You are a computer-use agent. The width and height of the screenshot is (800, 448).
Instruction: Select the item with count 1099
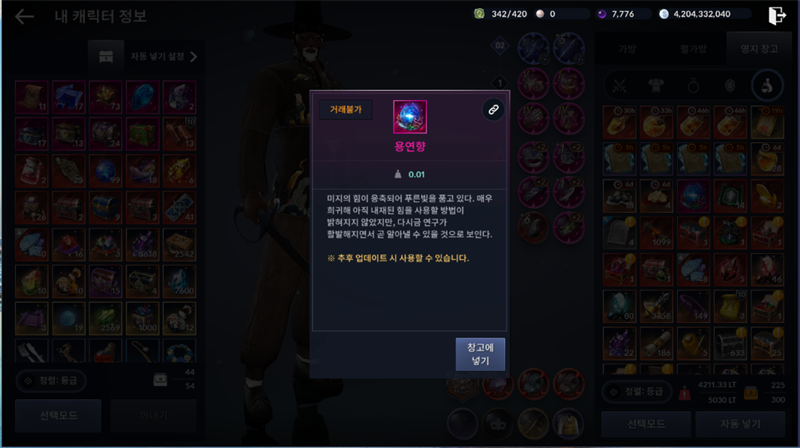656,233
